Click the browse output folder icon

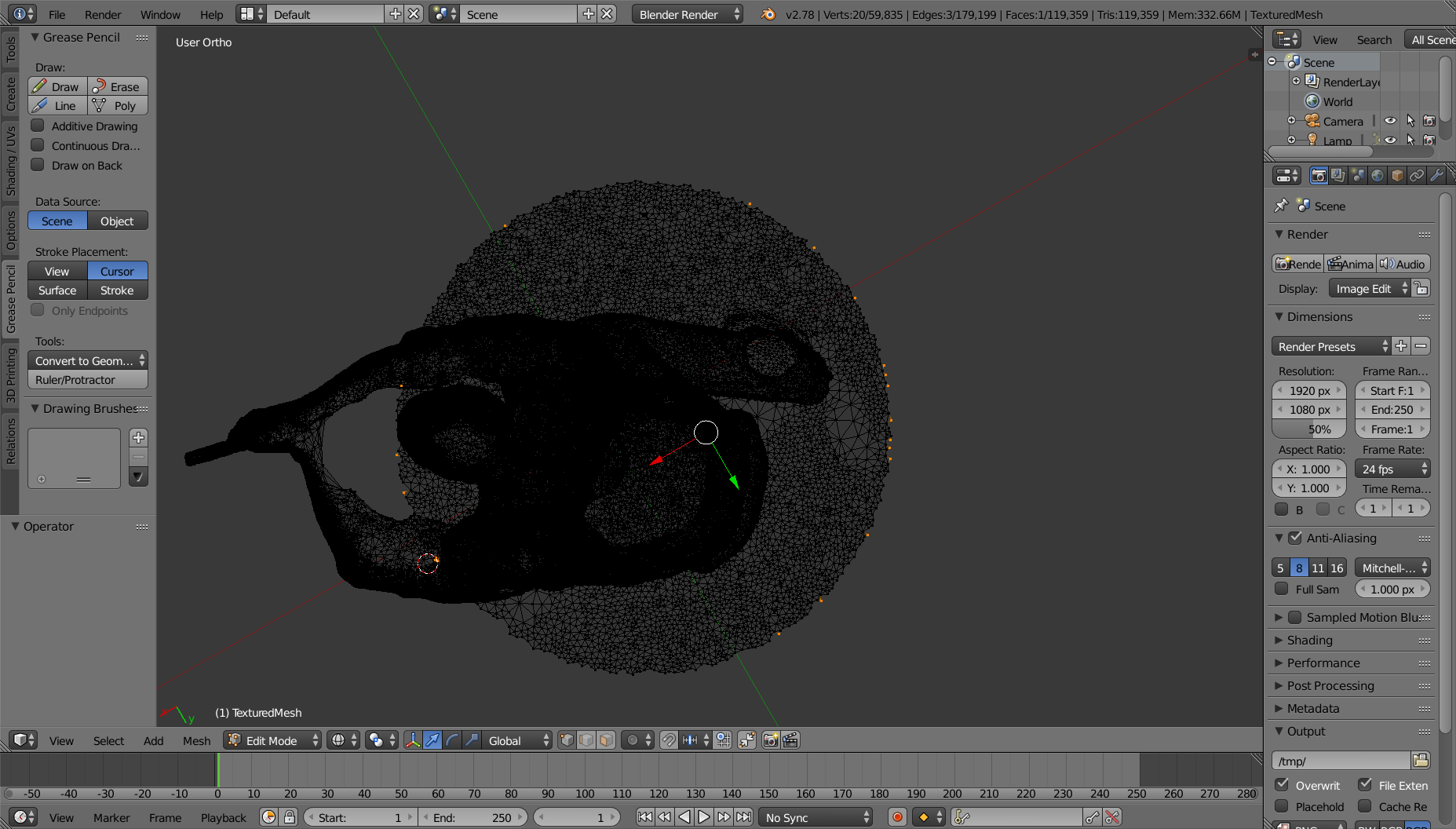click(1420, 760)
